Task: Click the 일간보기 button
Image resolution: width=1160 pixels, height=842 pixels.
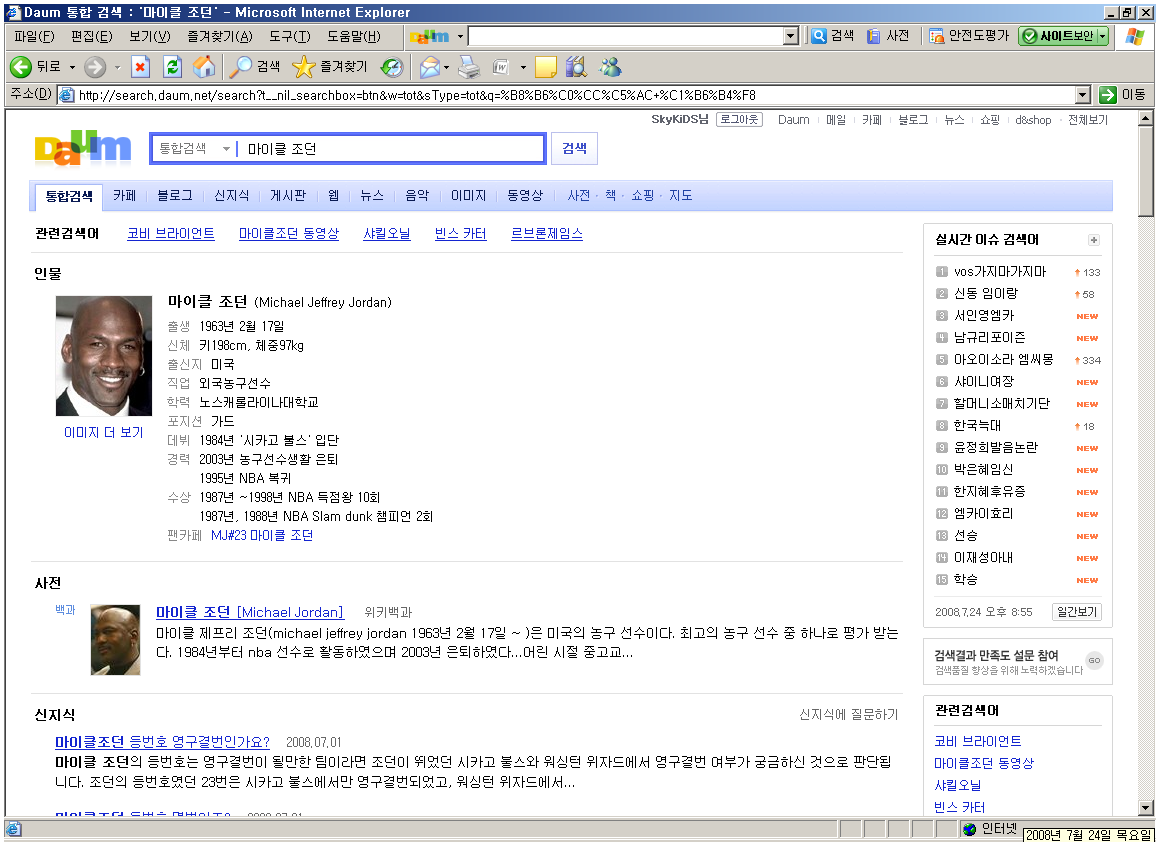Action: (x=1076, y=612)
